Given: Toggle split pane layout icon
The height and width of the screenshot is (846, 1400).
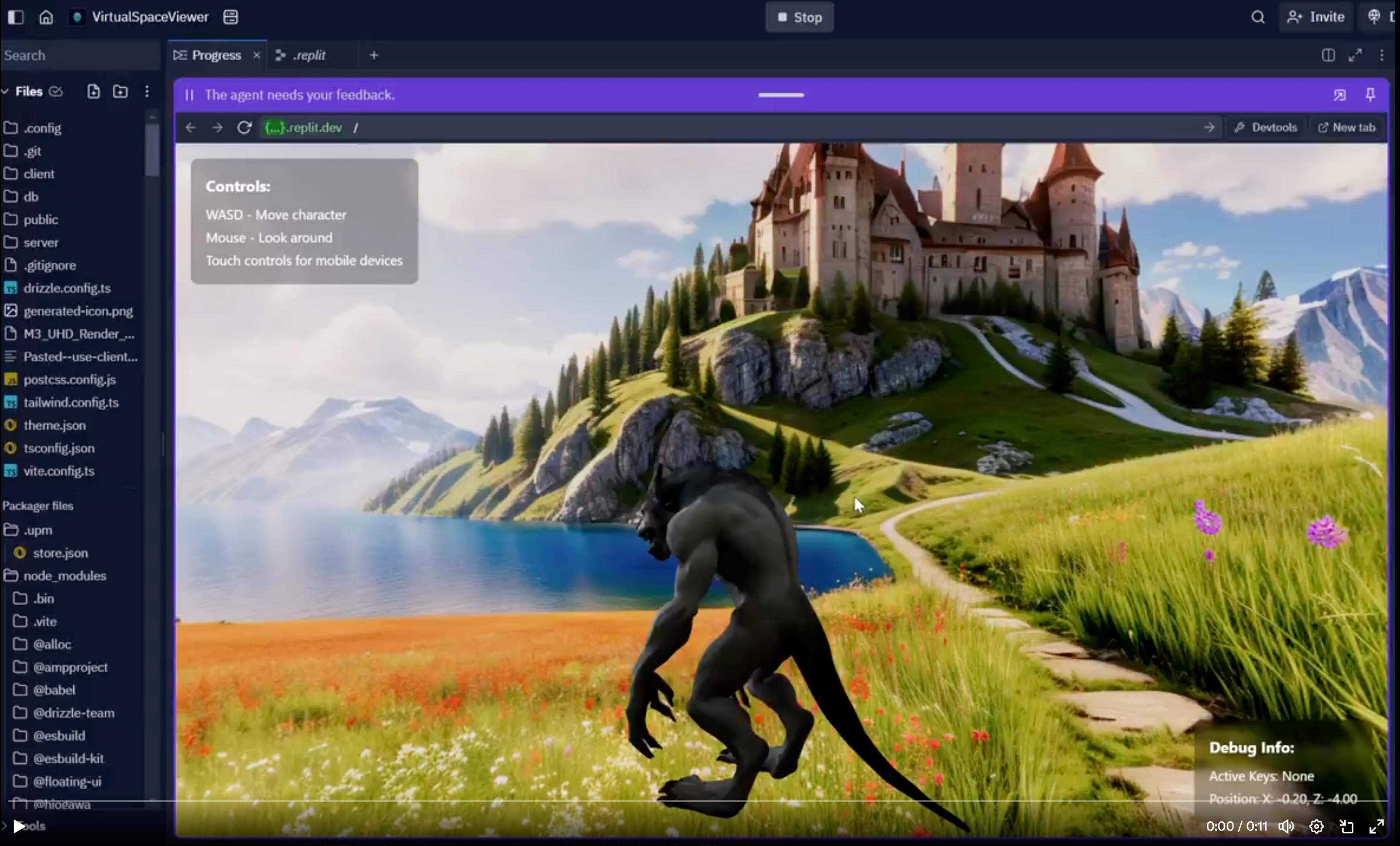Looking at the screenshot, I should click(x=1329, y=55).
